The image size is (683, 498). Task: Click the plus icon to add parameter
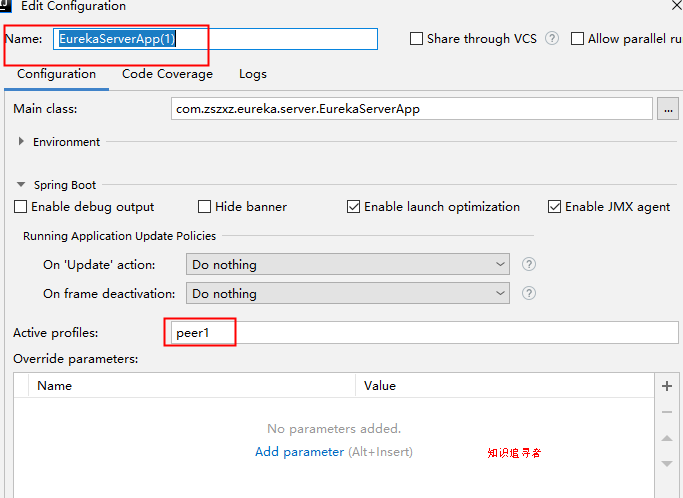pyautogui.click(x=667, y=386)
